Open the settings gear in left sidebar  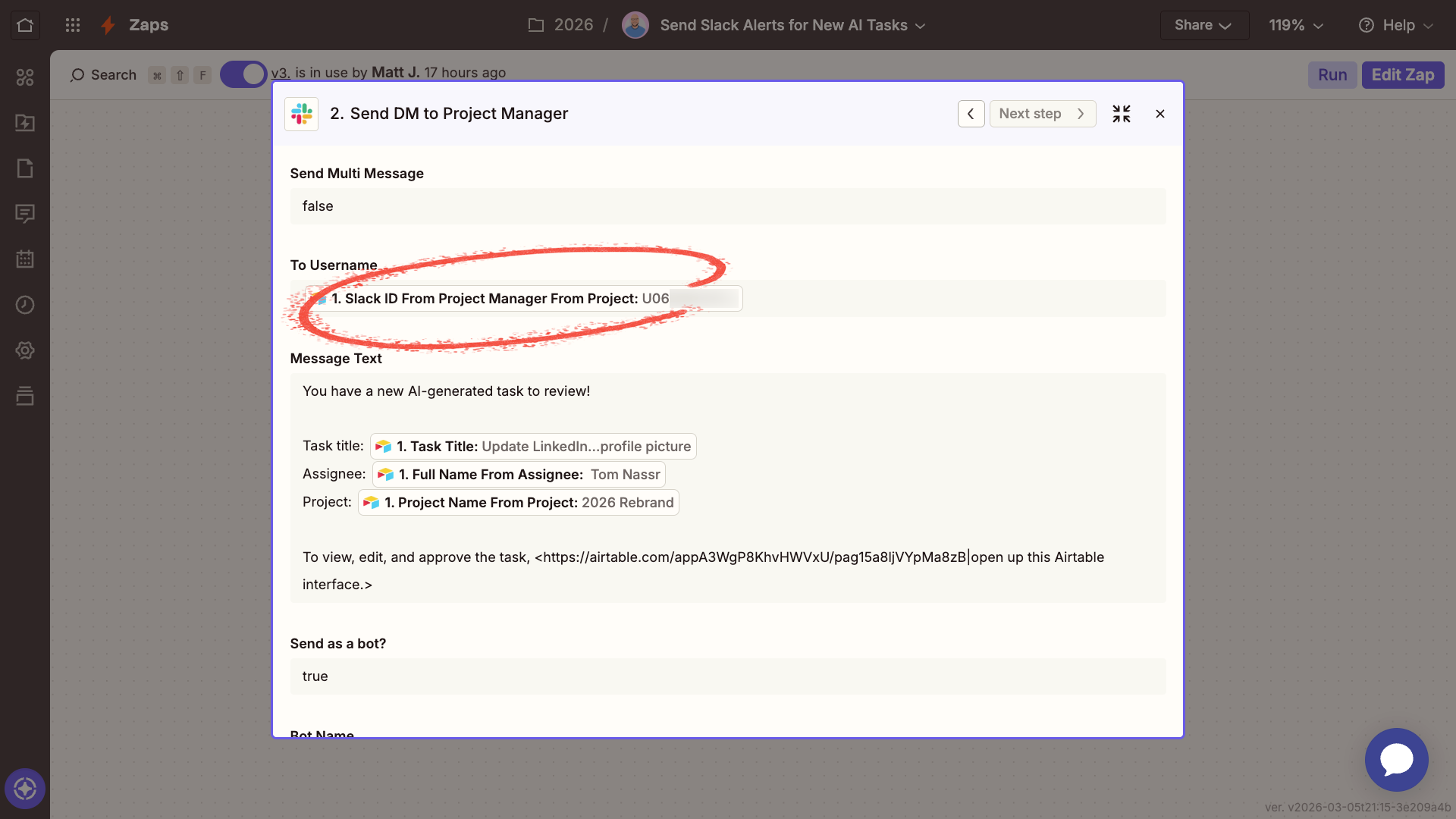pyautogui.click(x=25, y=350)
